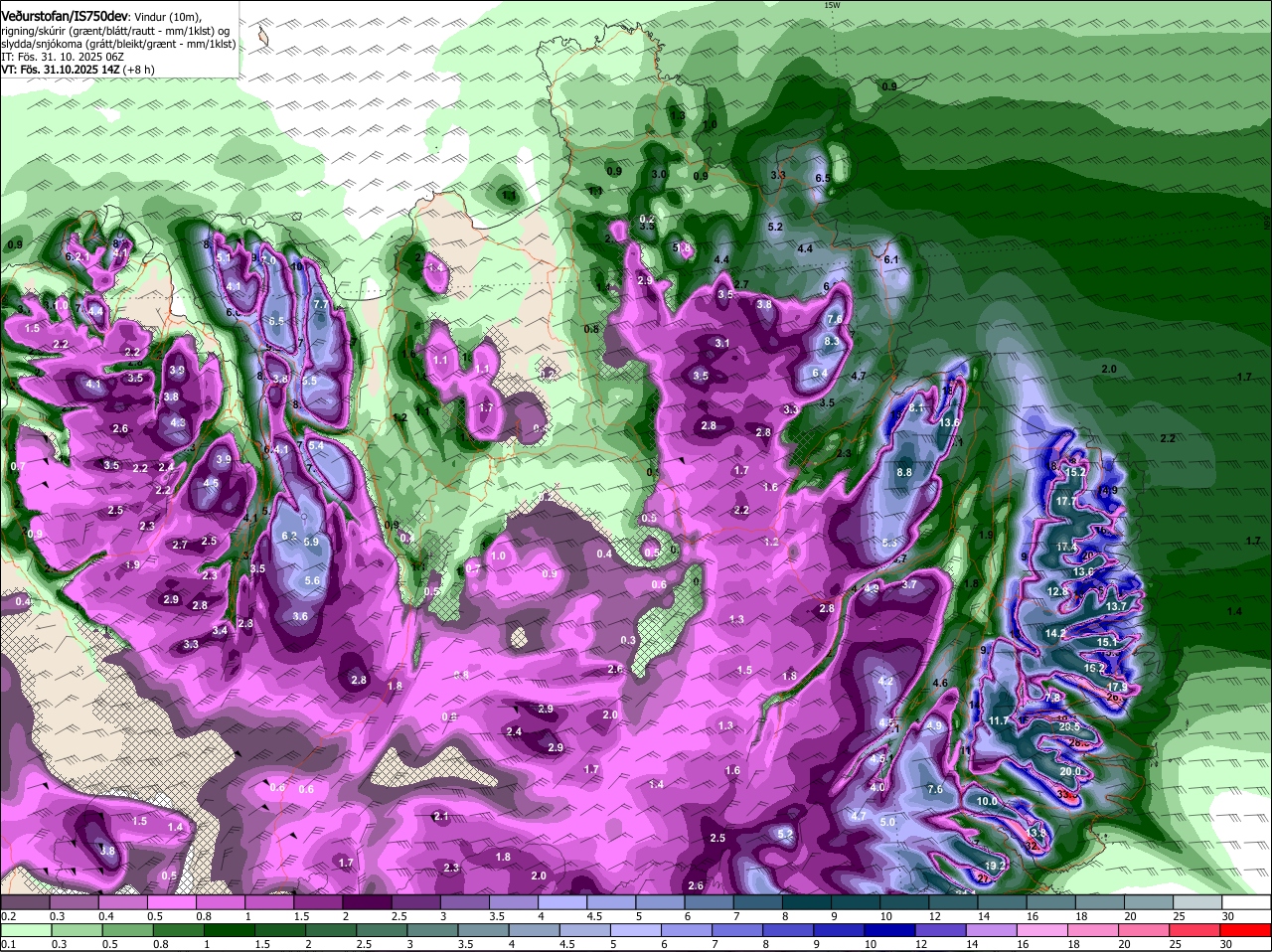
Task: Click the 11.7 precipitation value
Action: pyautogui.click(x=999, y=720)
